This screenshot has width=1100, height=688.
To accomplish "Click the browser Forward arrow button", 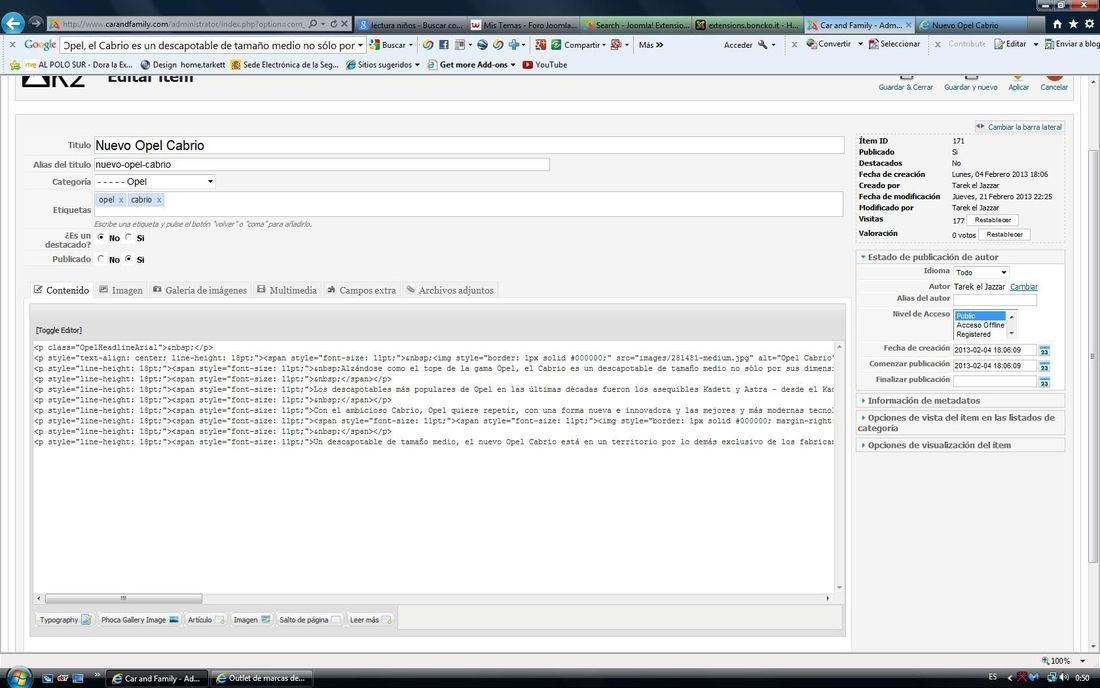I will pos(36,23).
